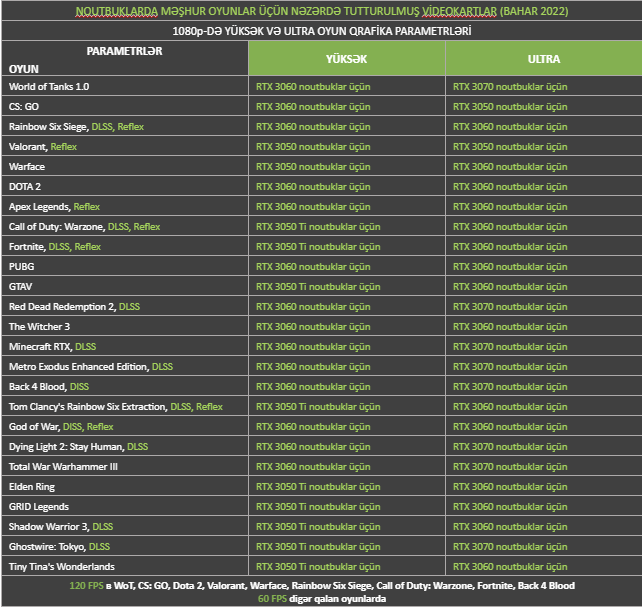Click the 'Valorant' game name
This screenshot has width=642, height=607.
tap(27, 147)
